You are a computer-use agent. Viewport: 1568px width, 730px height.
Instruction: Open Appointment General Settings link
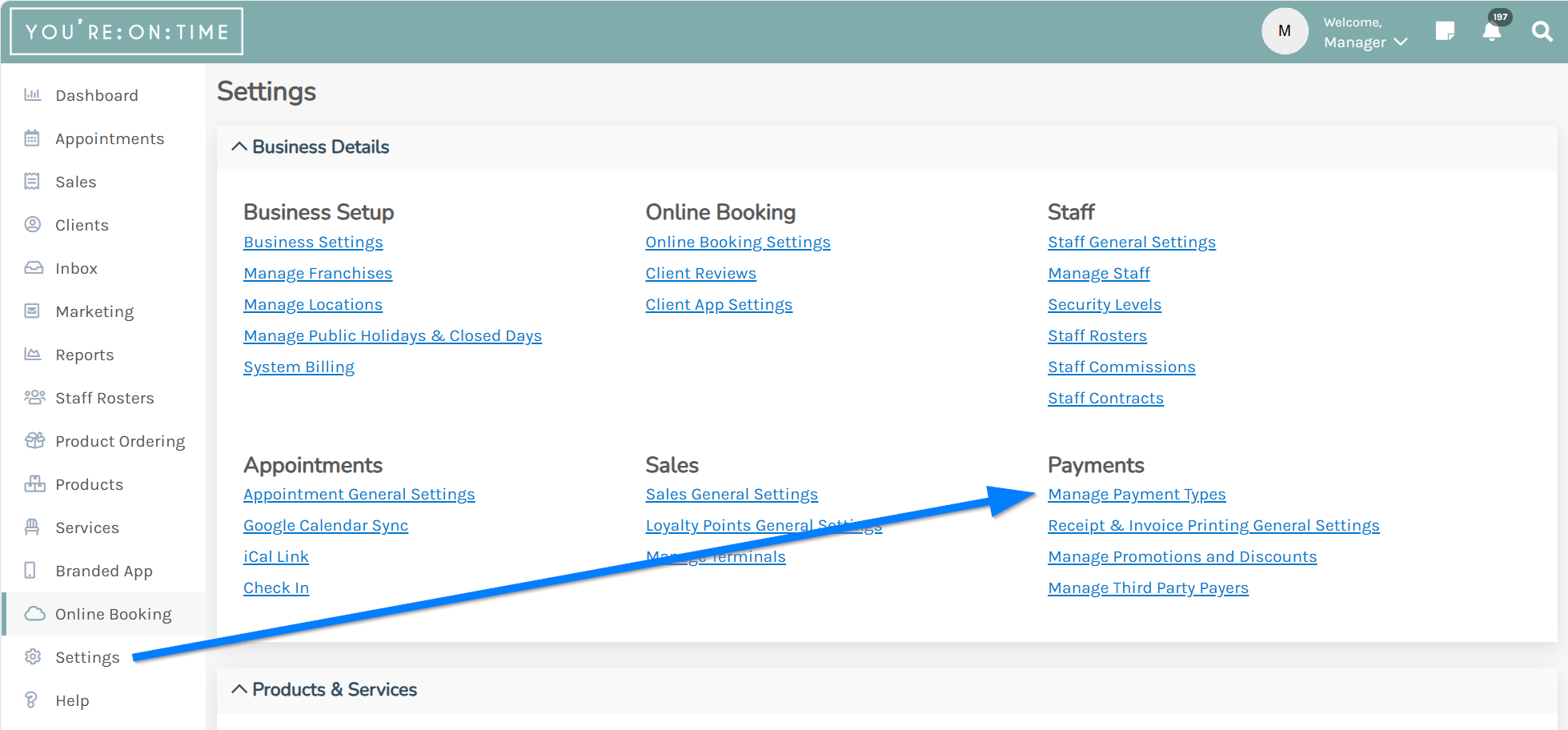pyautogui.click(x=359, y=494)
